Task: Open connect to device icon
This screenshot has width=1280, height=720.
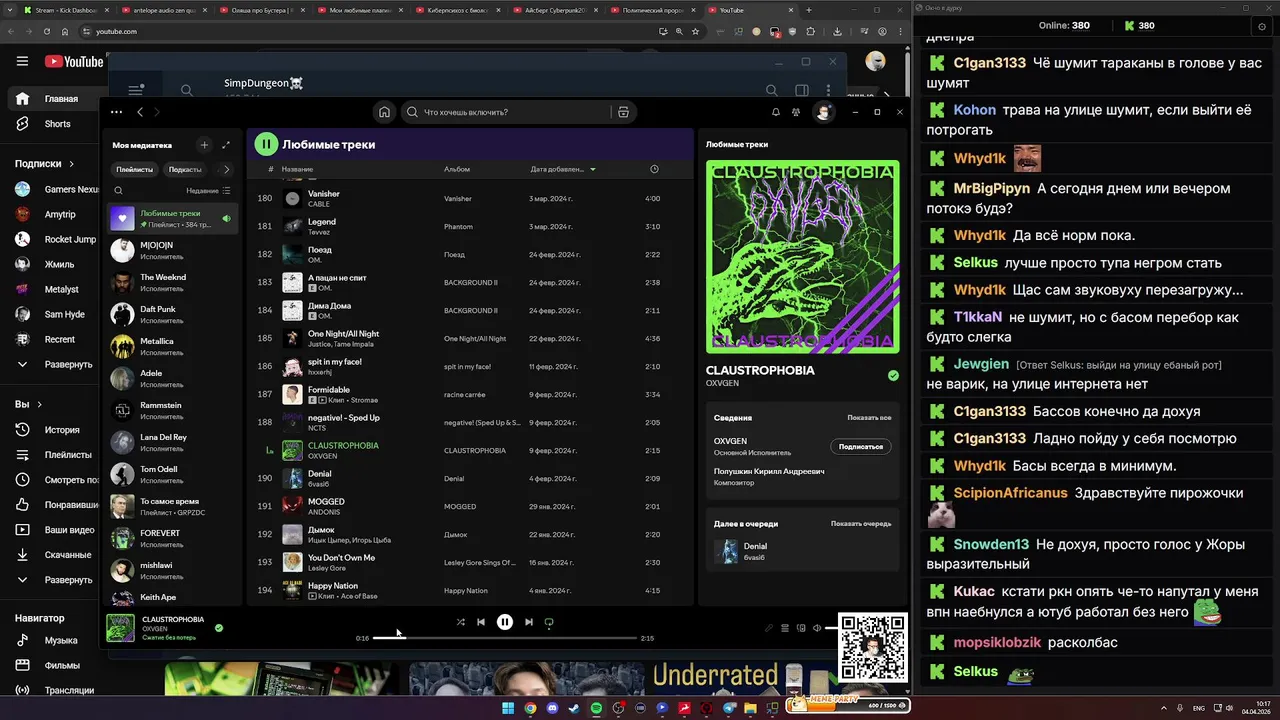Action: click(x=801, y=628)
